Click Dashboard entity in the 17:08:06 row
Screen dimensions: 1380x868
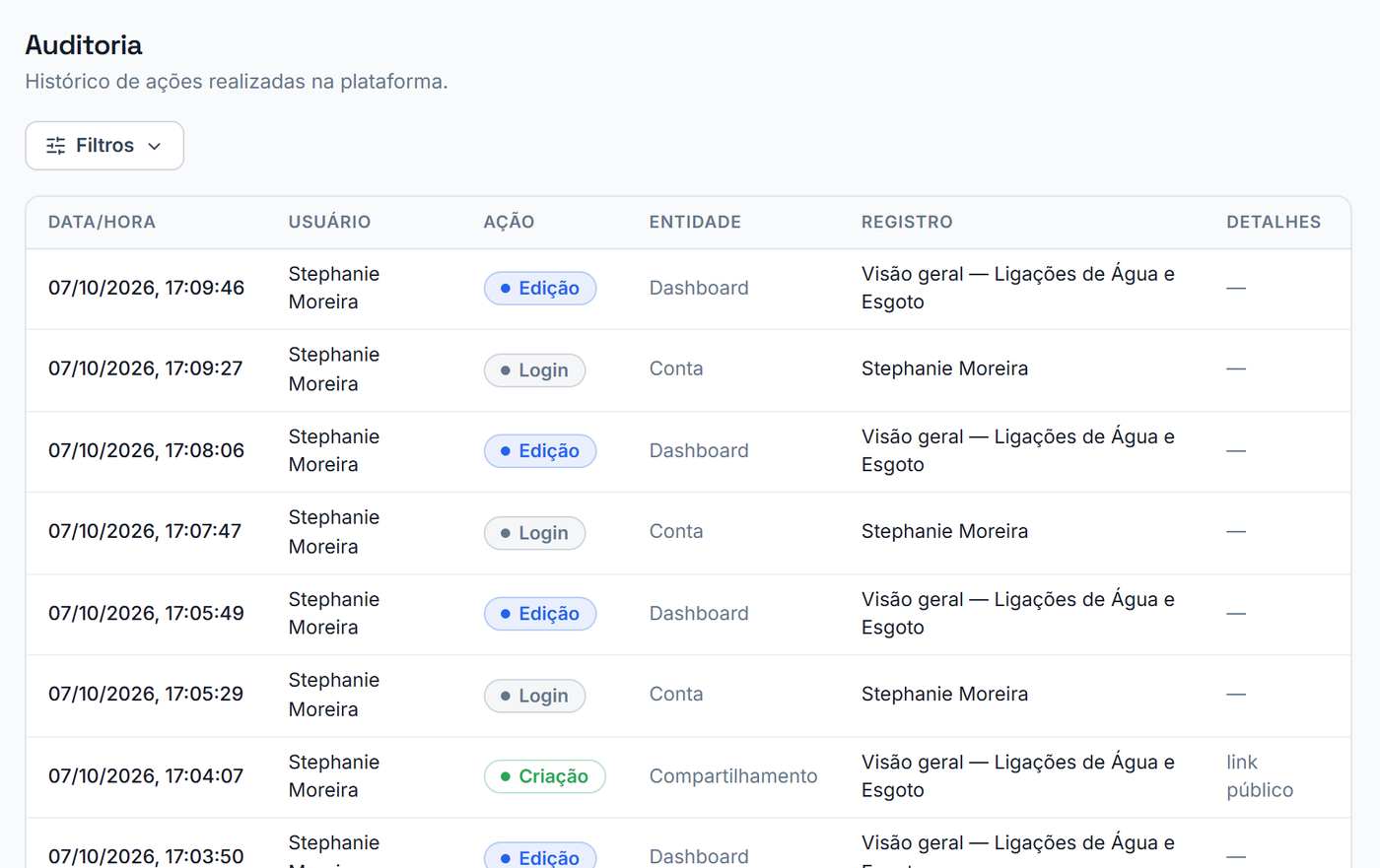tap(699, 450)
